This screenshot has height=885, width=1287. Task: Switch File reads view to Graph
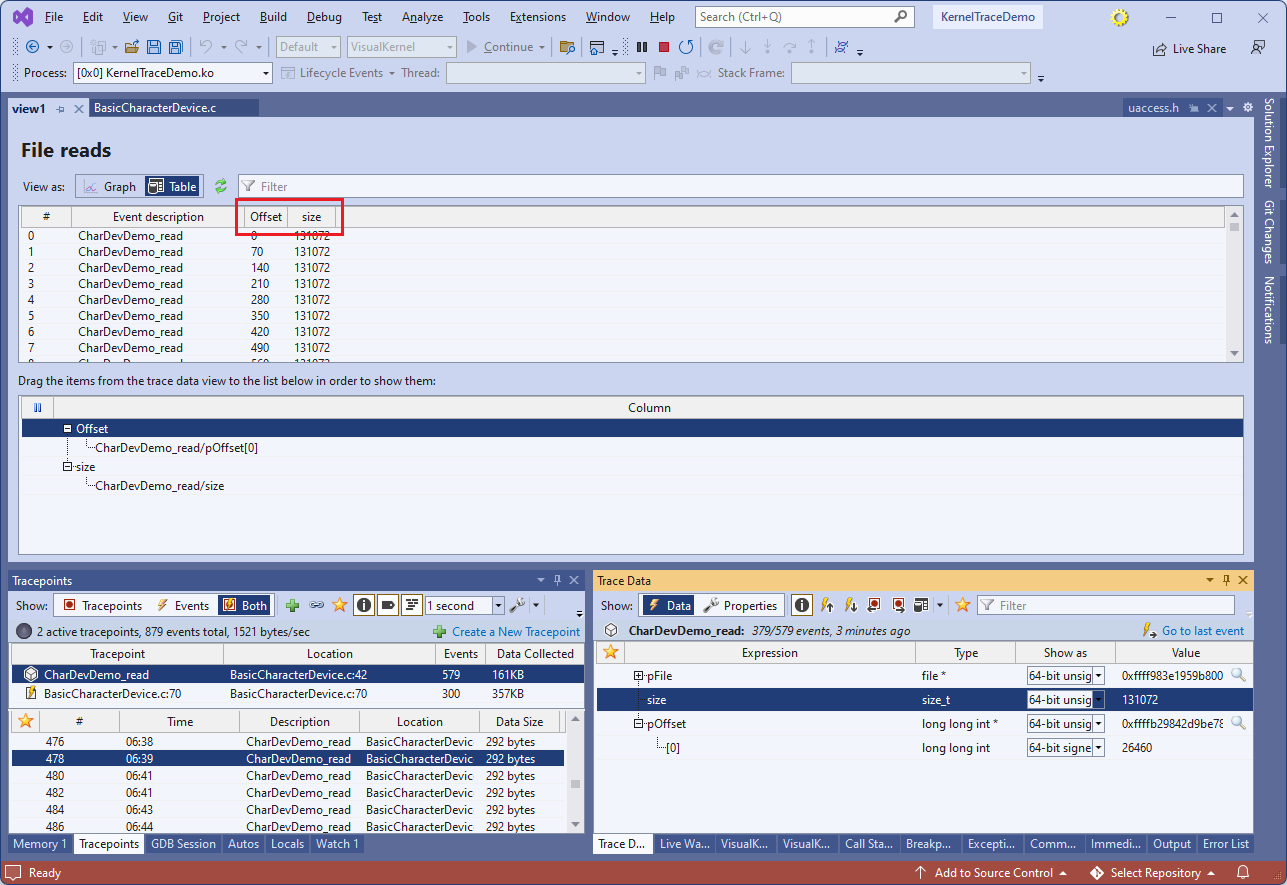[110, 186]
